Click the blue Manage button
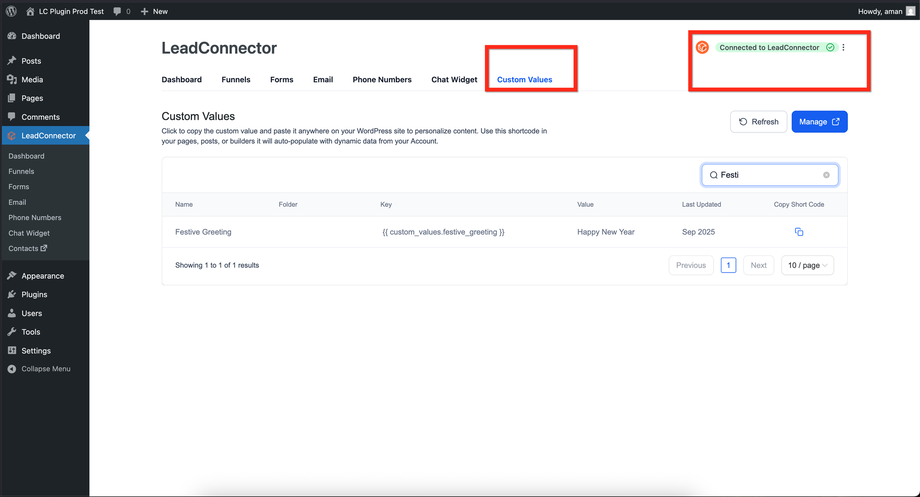This screenshot has width=920, height=497. coord(819,121)
